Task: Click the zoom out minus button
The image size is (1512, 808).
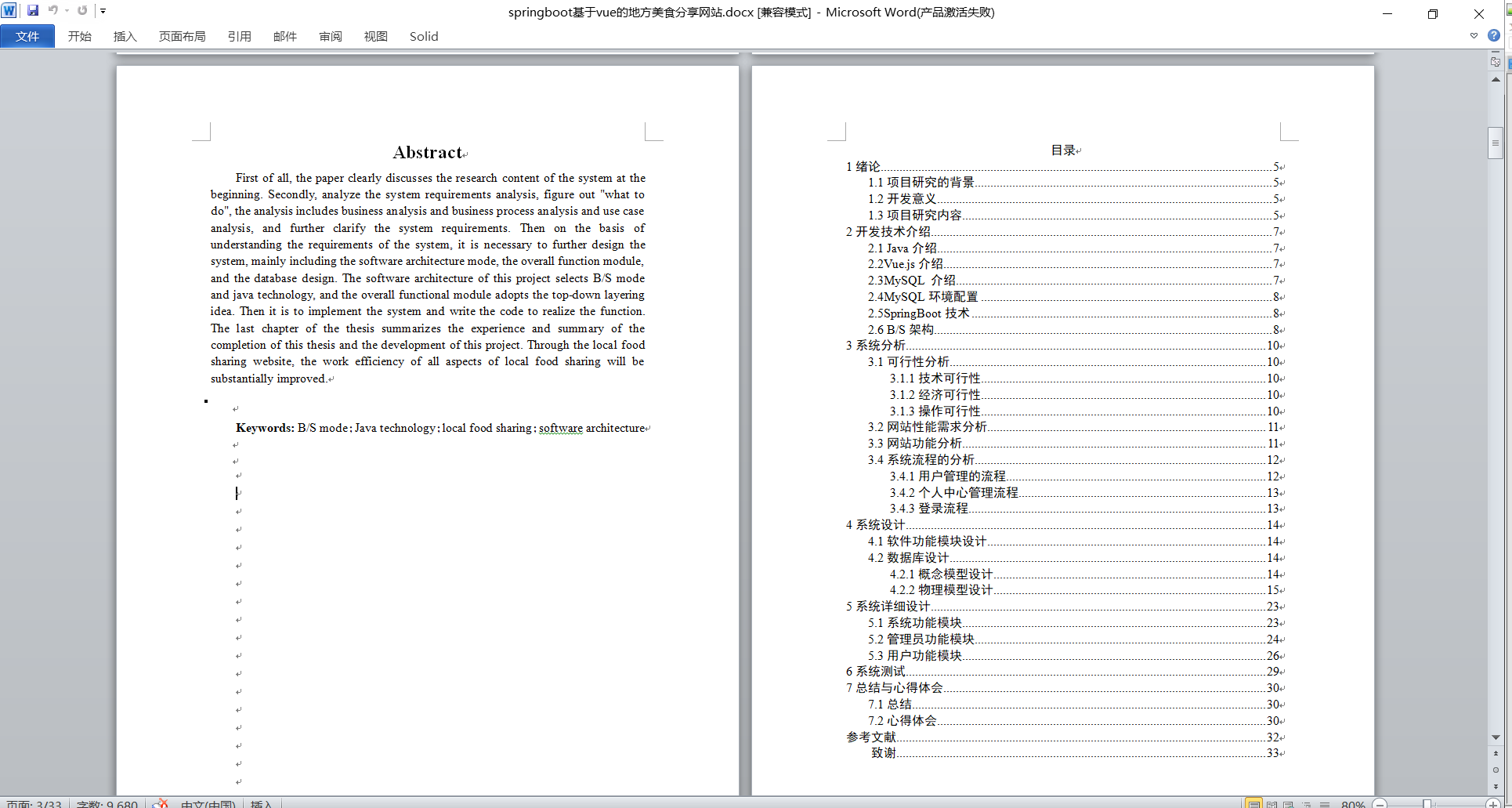Action: [1380, 803]
